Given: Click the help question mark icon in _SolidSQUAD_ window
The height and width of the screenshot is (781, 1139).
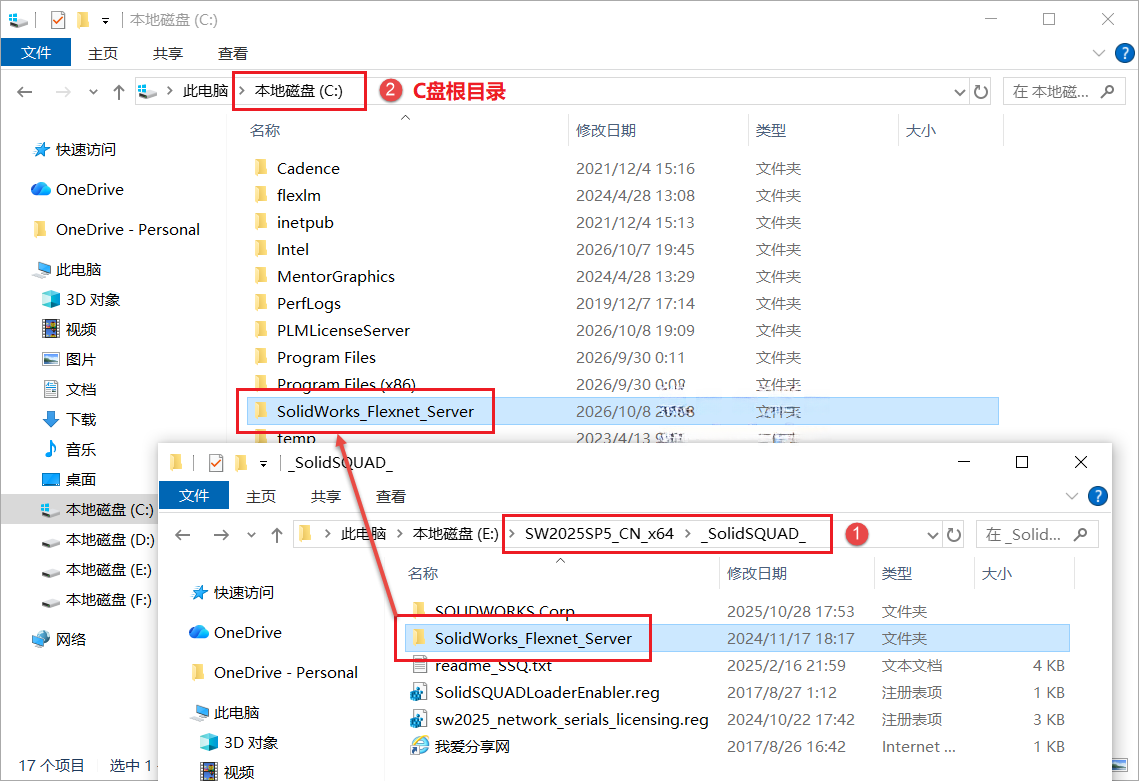Looking at the screenshot, I should [x=1098, y=496].
